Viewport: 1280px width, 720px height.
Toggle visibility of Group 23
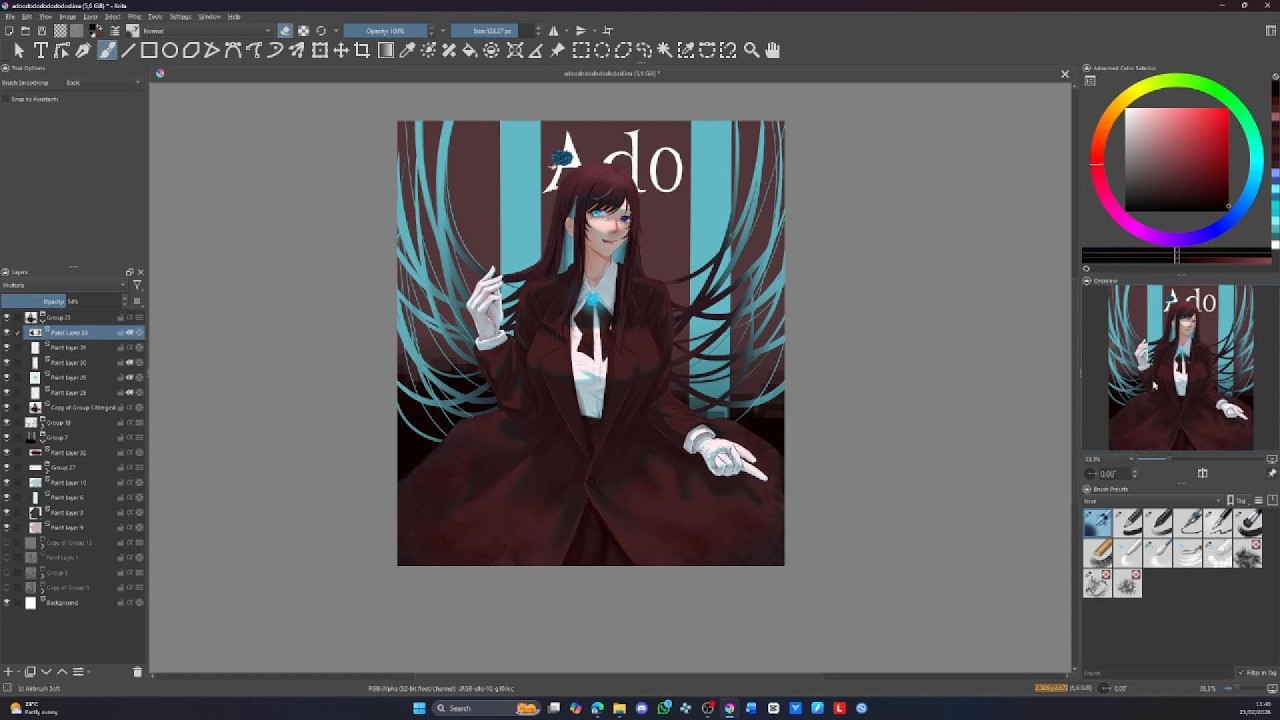click(x=7, y=317)
